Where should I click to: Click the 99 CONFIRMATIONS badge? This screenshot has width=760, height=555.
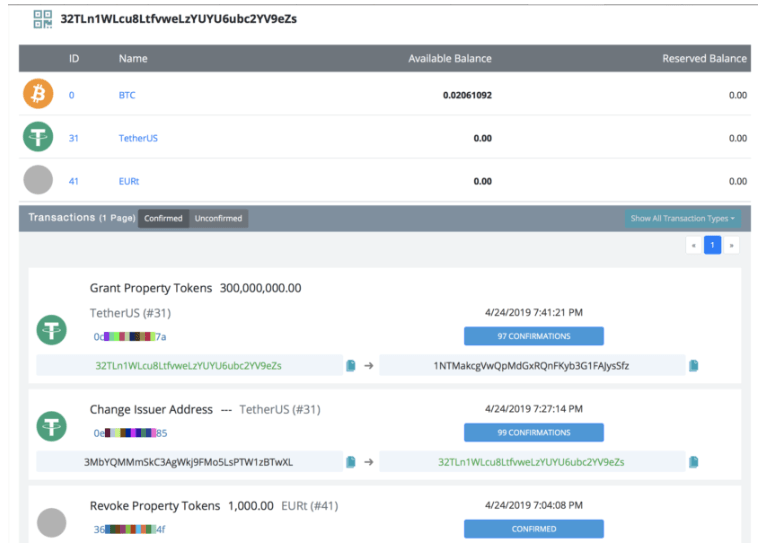tap(534, 432)
